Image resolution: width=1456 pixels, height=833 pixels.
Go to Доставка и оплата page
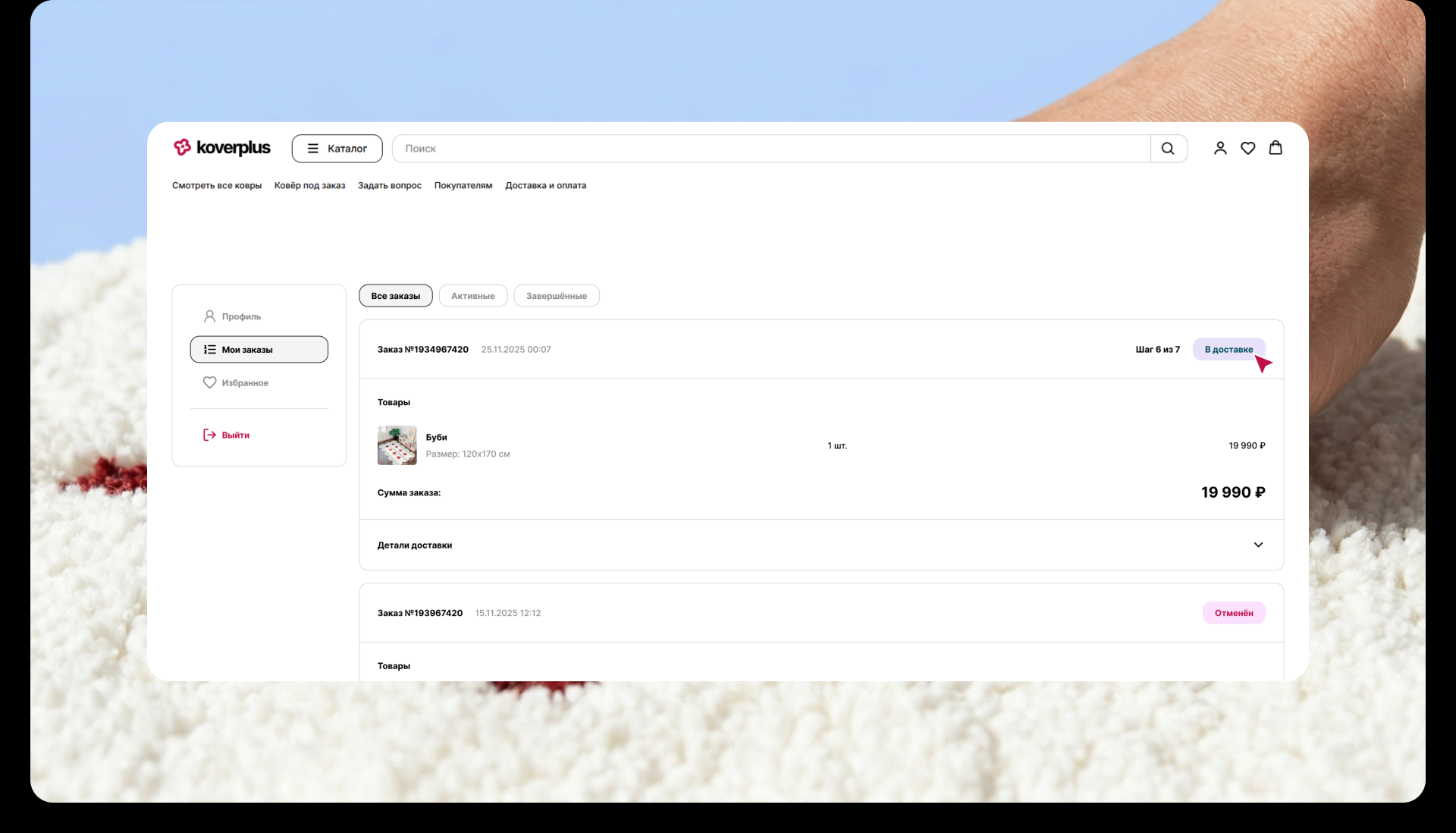point(545,186)
